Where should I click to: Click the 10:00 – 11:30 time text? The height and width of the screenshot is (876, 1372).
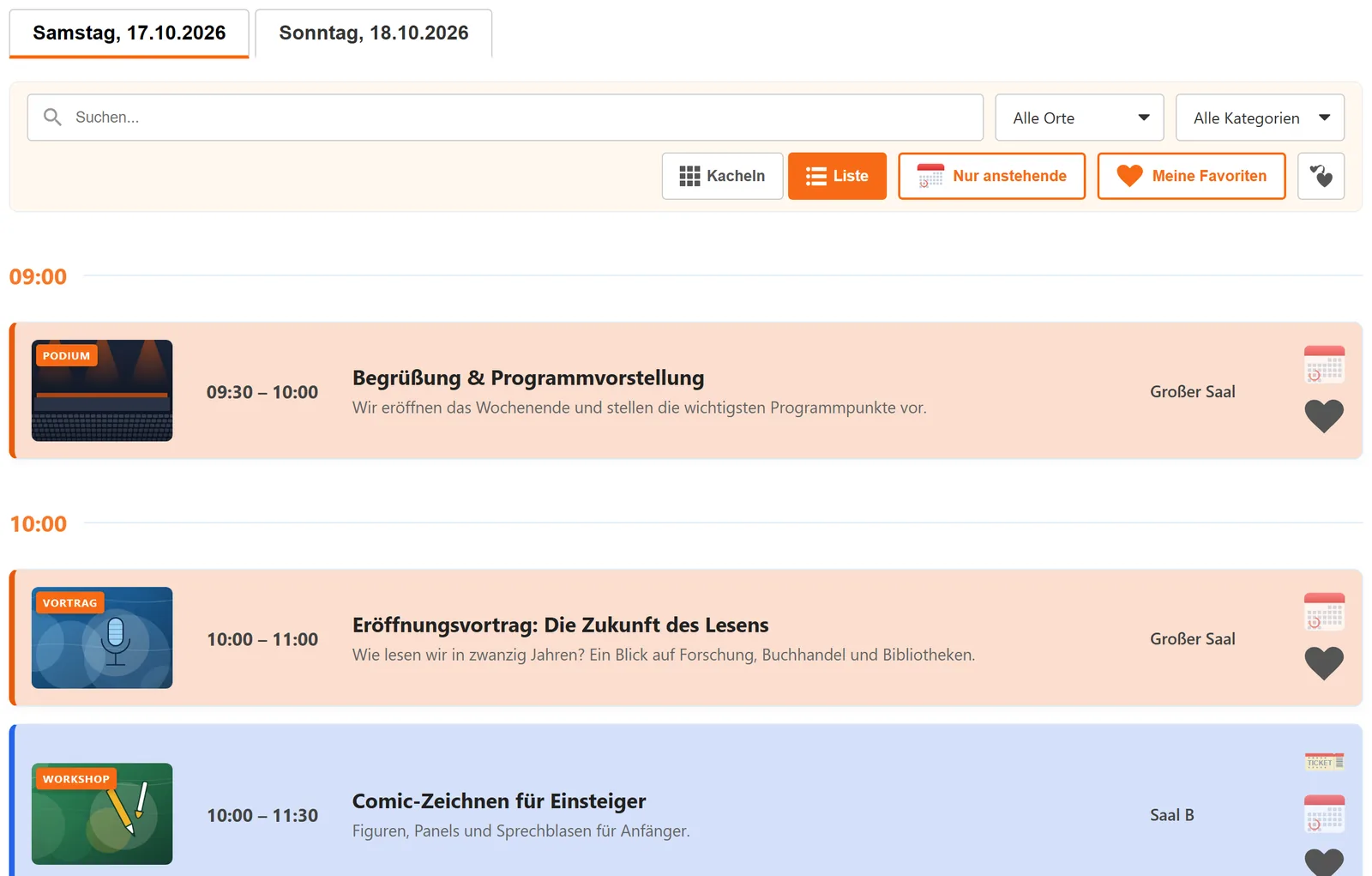coord(262,815)
